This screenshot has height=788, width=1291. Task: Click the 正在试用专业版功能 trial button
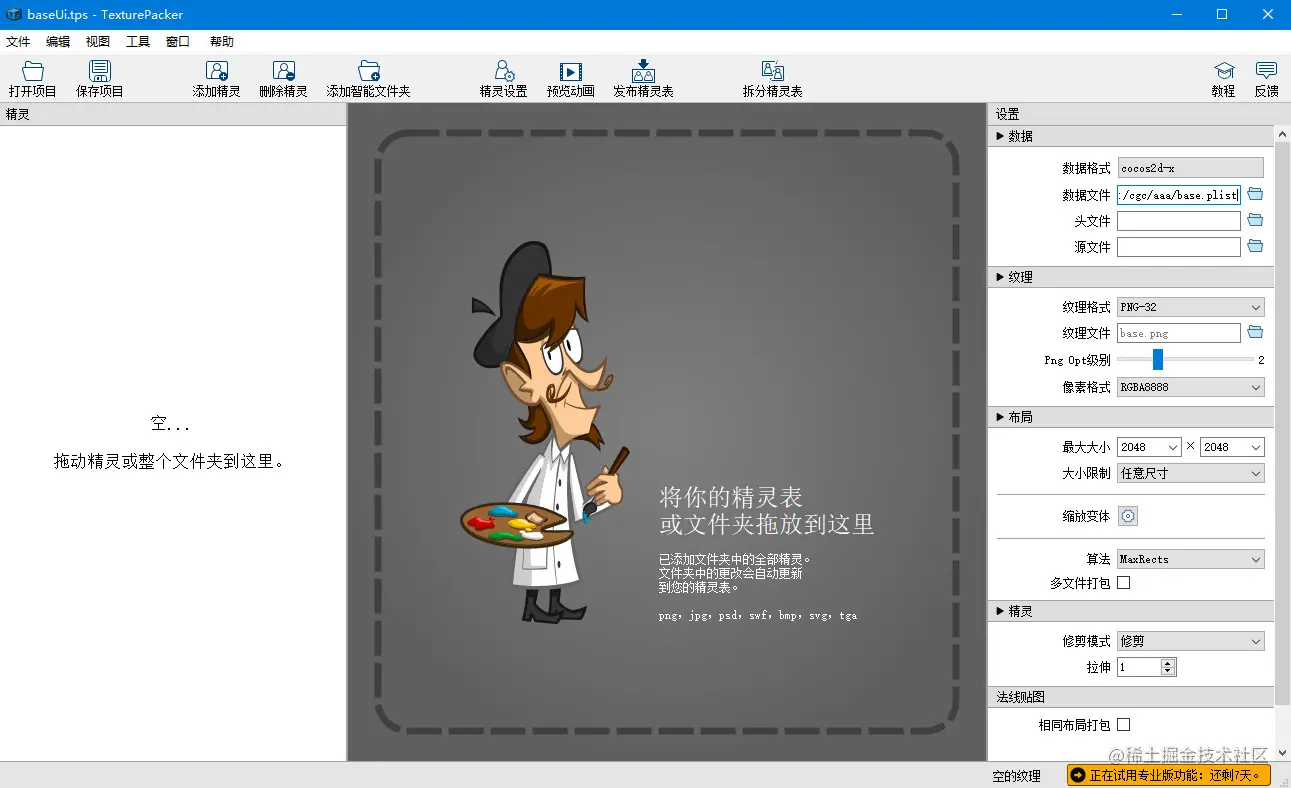click(x=1169, y=775)
